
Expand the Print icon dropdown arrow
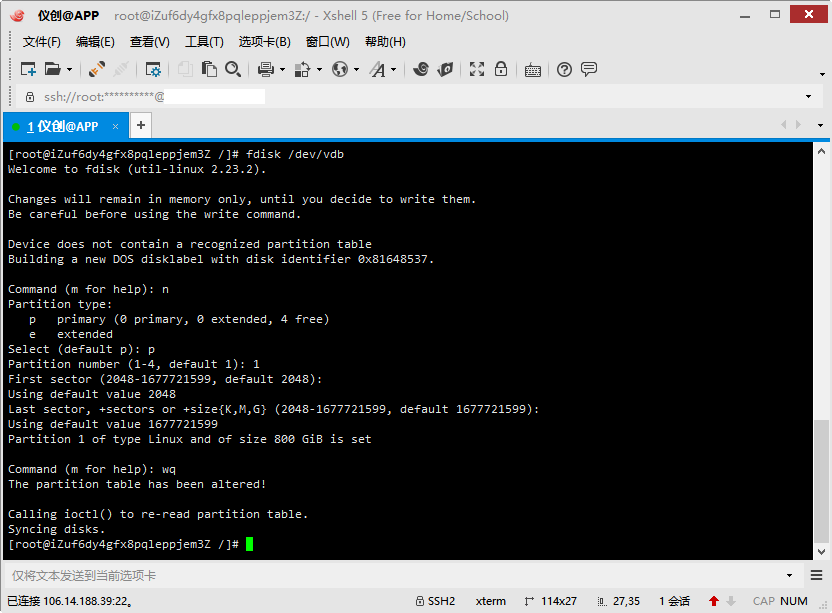[282, 70]
